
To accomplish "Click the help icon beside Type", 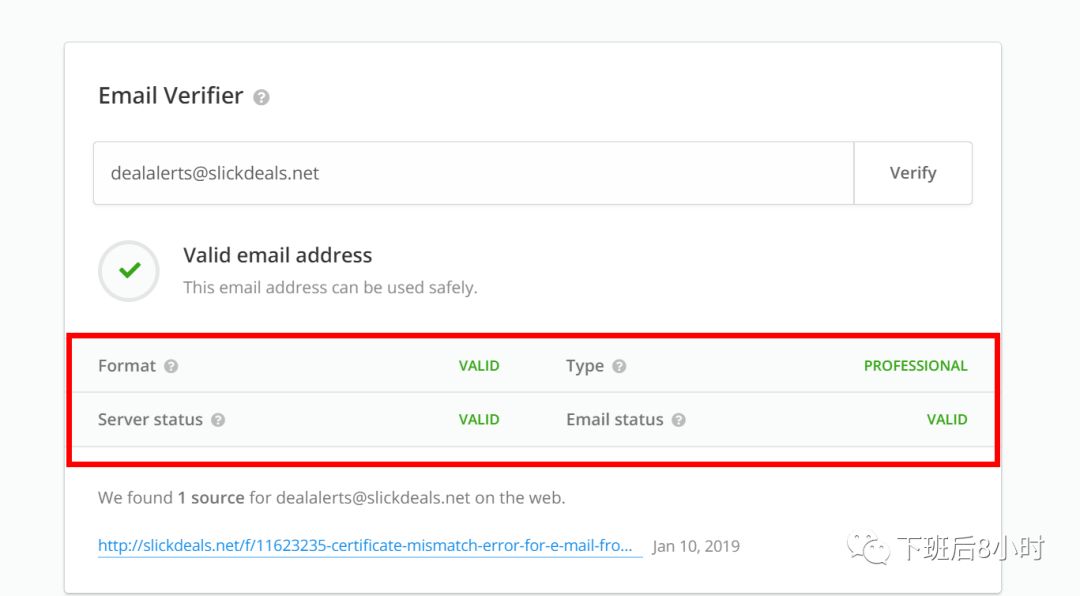I will 619,366.
